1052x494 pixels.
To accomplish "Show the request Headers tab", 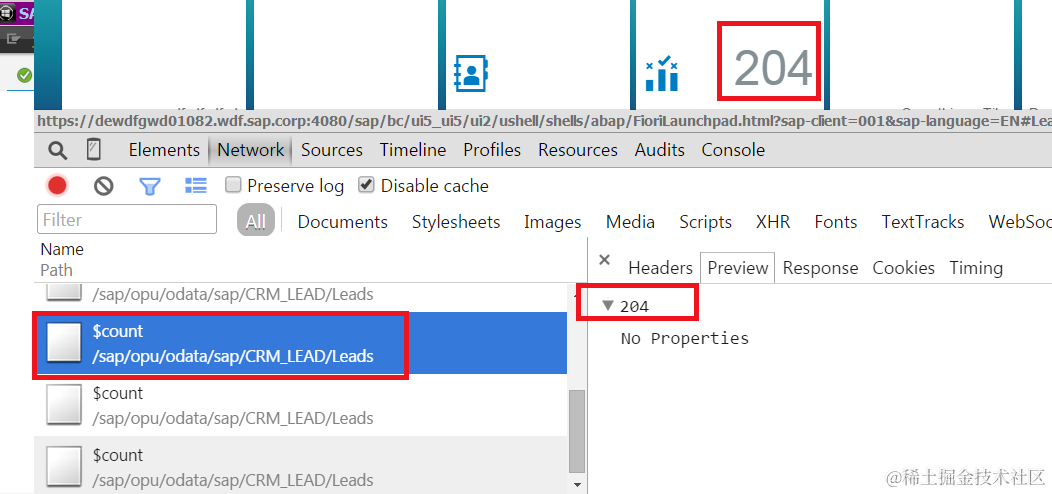I will 660,268.
